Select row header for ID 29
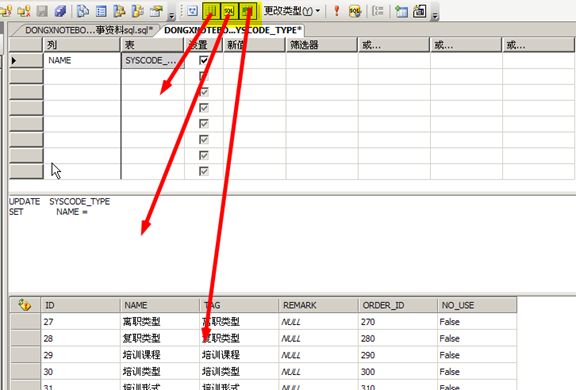This screenshot has height=390, width=576. coord(25,355)
